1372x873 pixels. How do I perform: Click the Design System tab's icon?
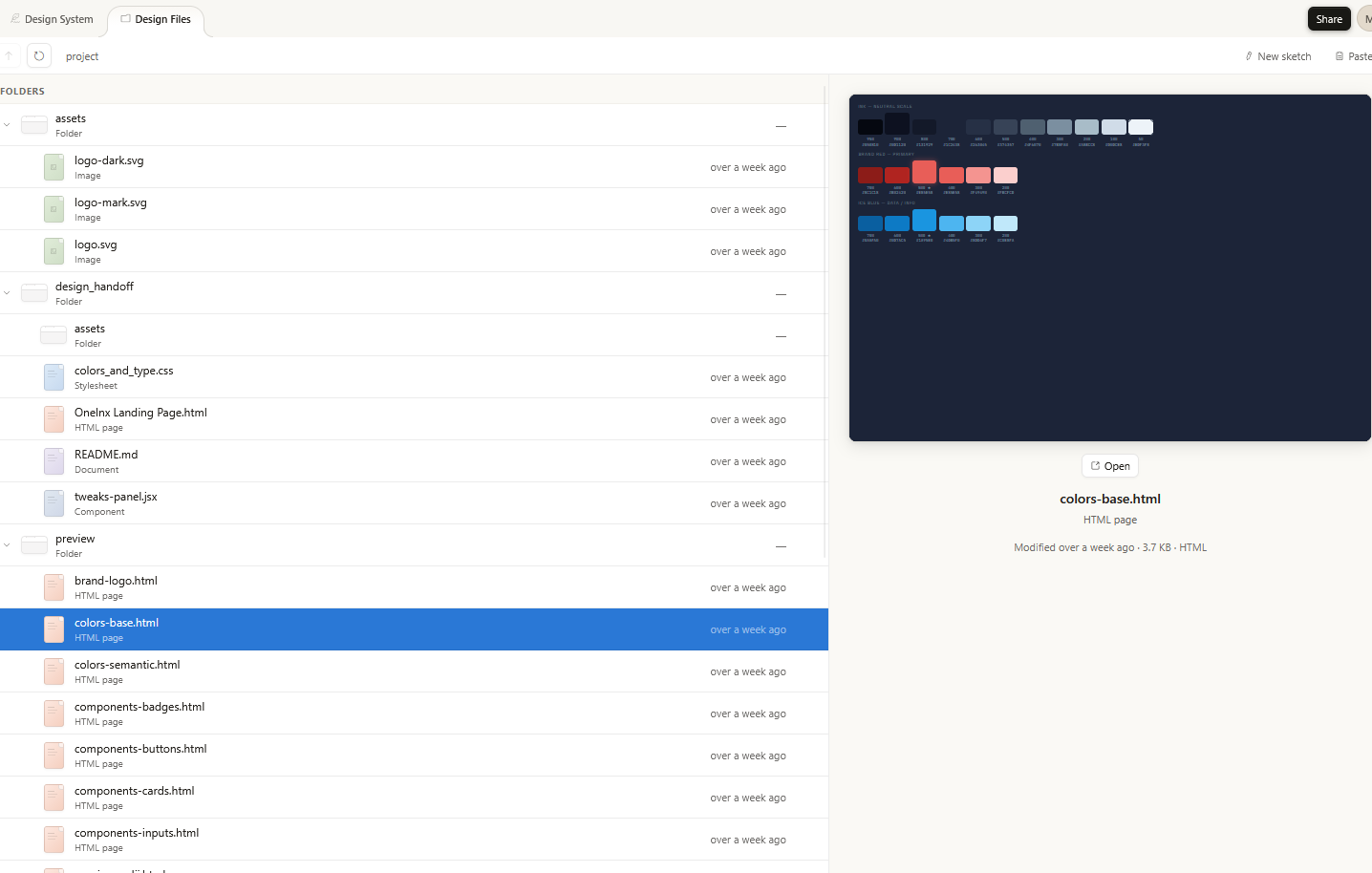point(15,18)
